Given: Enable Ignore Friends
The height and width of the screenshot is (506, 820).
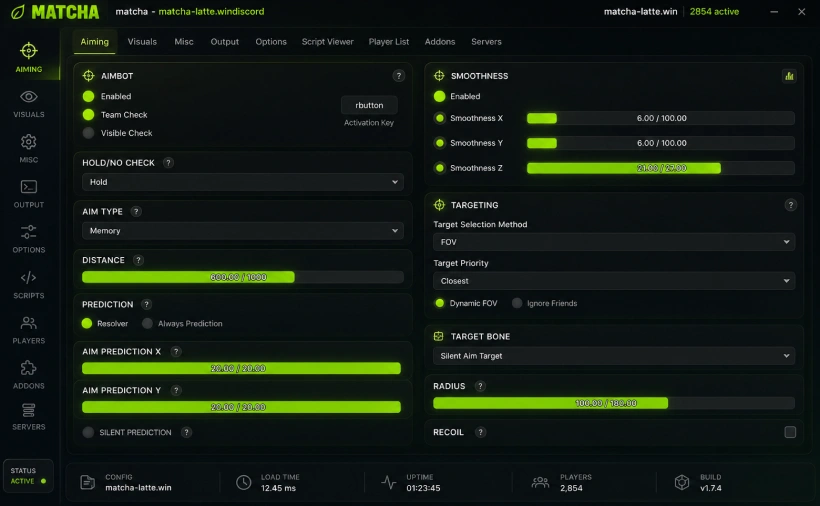Looking at the screenshot, I should (x=517, y=303).
